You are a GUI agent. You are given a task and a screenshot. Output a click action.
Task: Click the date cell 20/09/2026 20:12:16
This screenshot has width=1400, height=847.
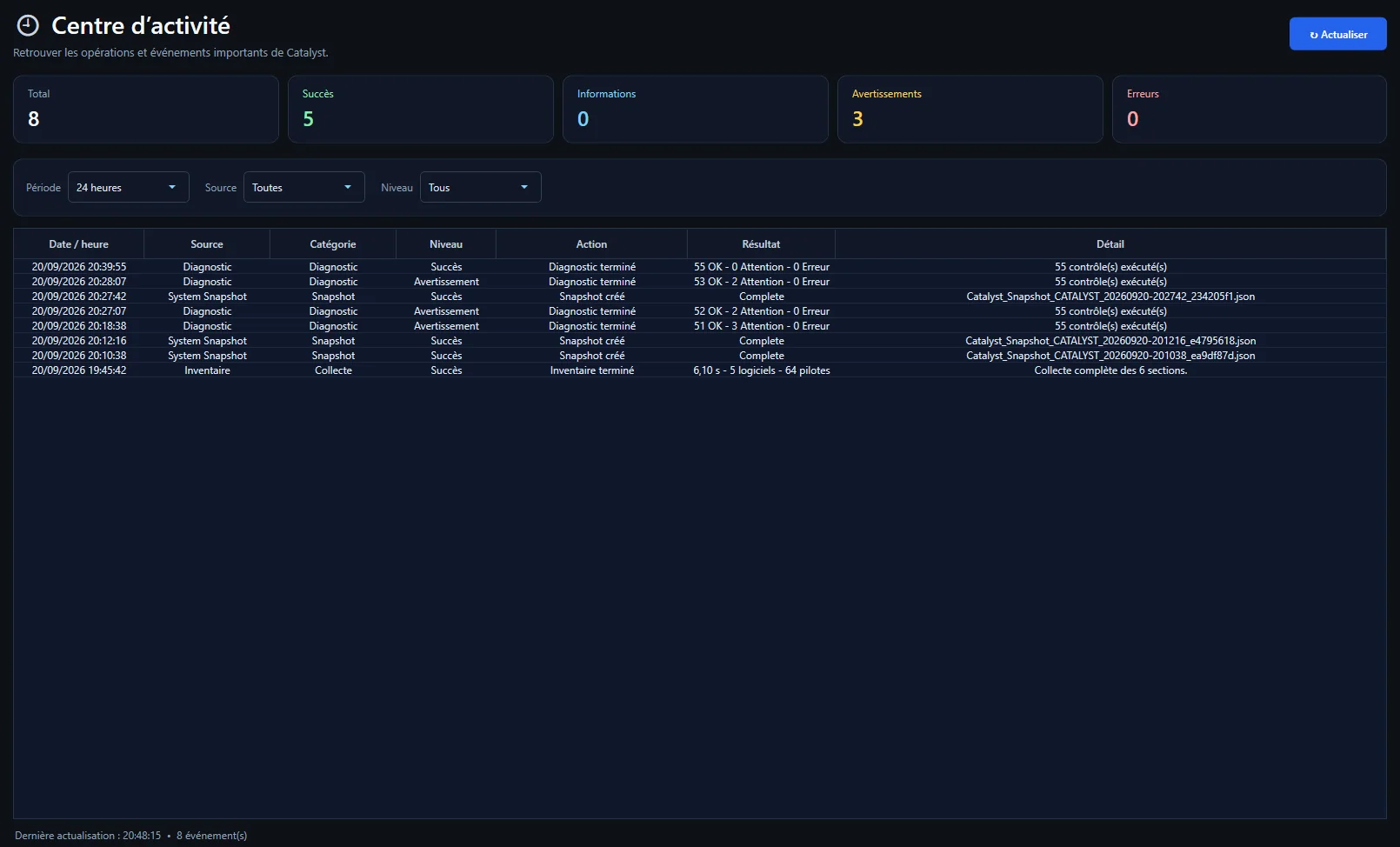coord(79,341)
